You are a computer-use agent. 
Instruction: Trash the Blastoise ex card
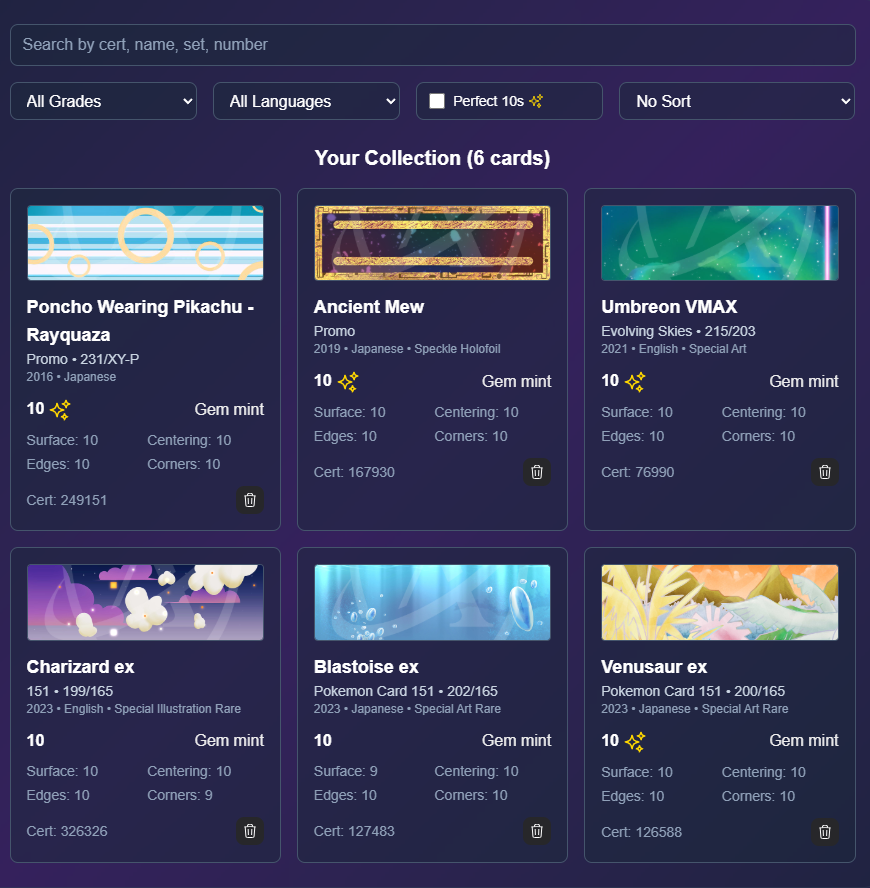click(537, 831)
